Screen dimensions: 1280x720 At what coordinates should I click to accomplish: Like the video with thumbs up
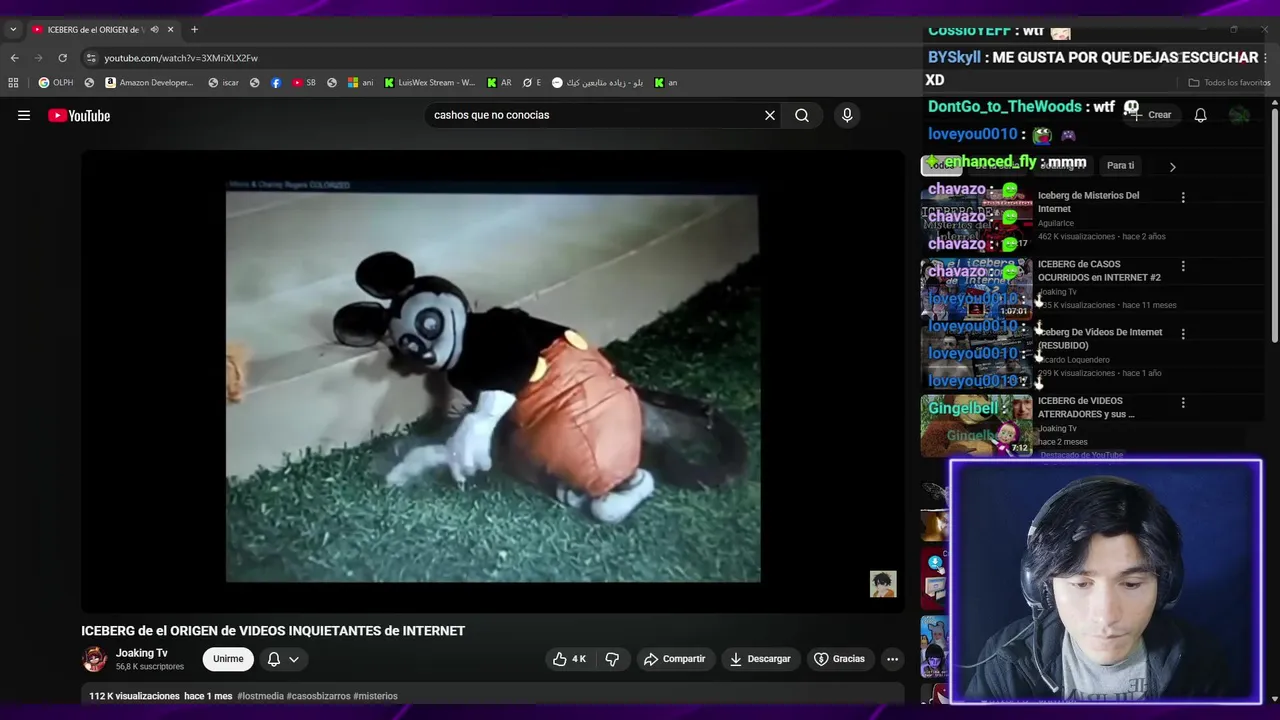tap(569, 659)
